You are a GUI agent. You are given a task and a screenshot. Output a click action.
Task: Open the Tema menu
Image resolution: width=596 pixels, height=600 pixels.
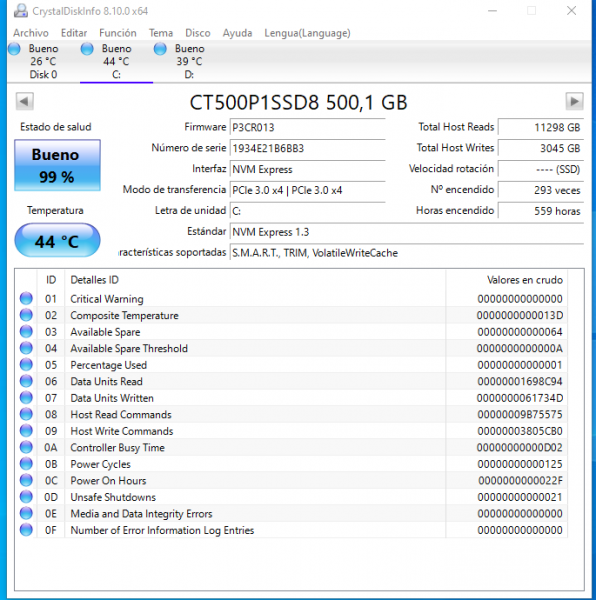click(161, 33)
